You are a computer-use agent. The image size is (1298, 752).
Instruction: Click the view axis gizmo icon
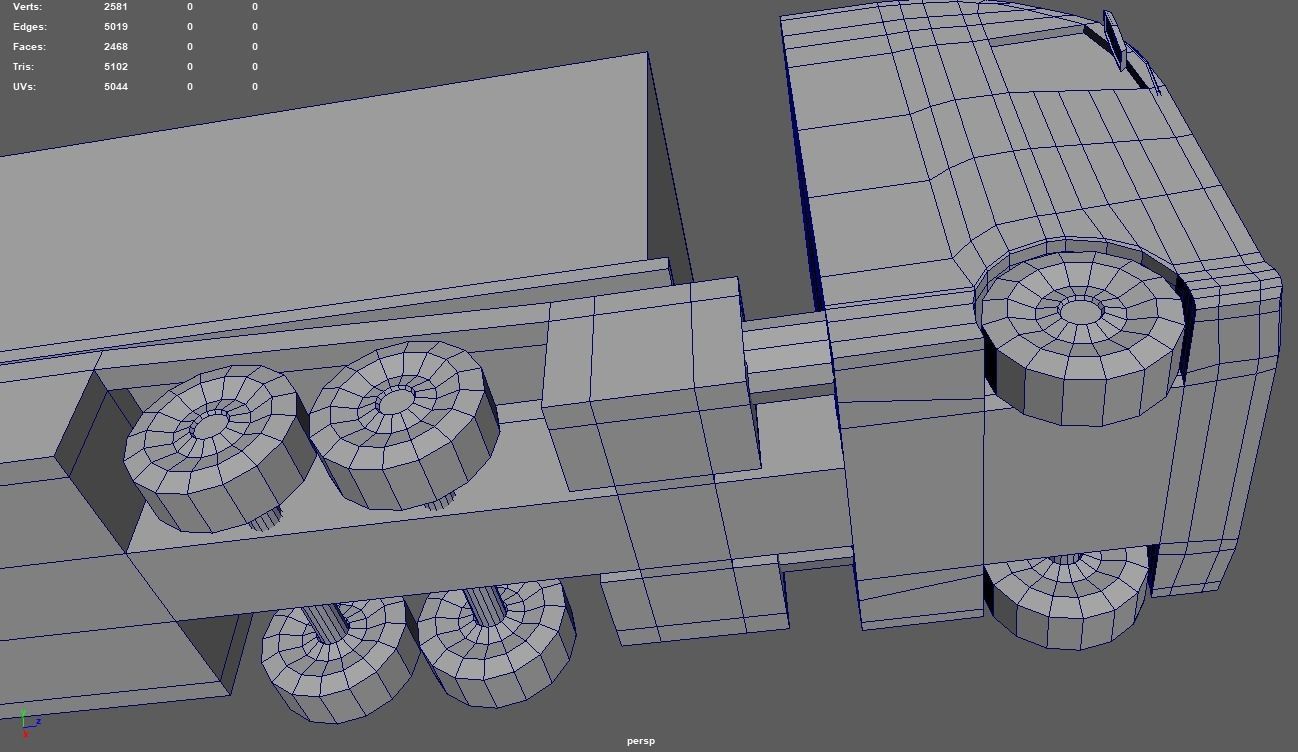(29, 722)
